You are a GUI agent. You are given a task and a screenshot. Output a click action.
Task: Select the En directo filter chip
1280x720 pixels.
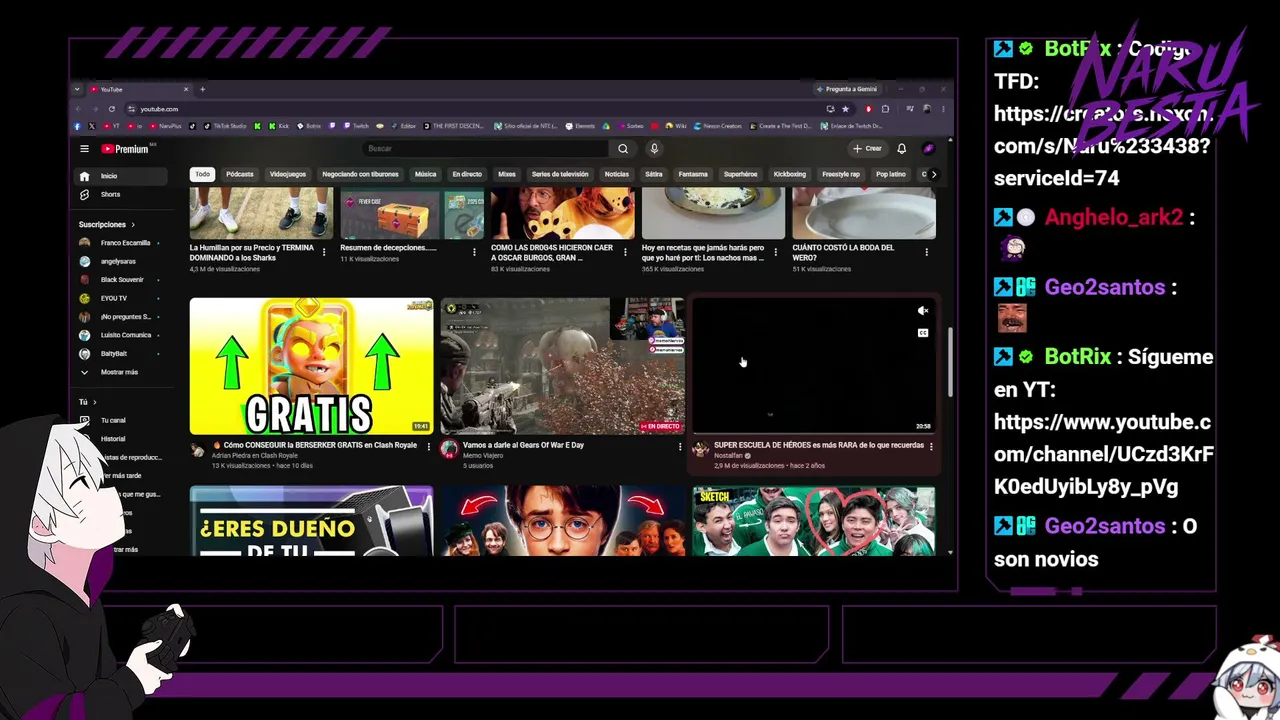click(x=467, y=174)
